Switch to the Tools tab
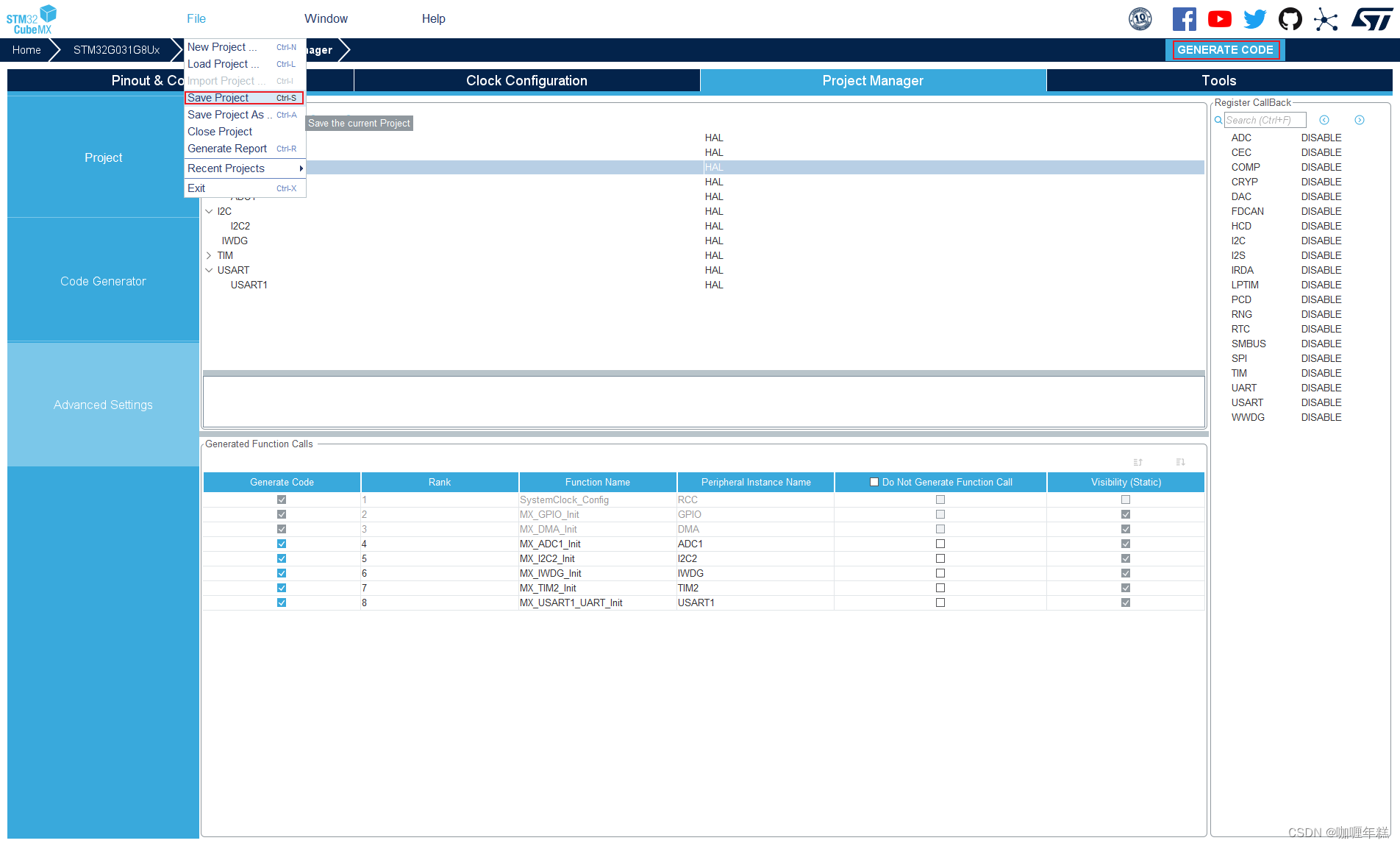The height and width of the screenshot is (846, 1400). tap(1218, 81)
